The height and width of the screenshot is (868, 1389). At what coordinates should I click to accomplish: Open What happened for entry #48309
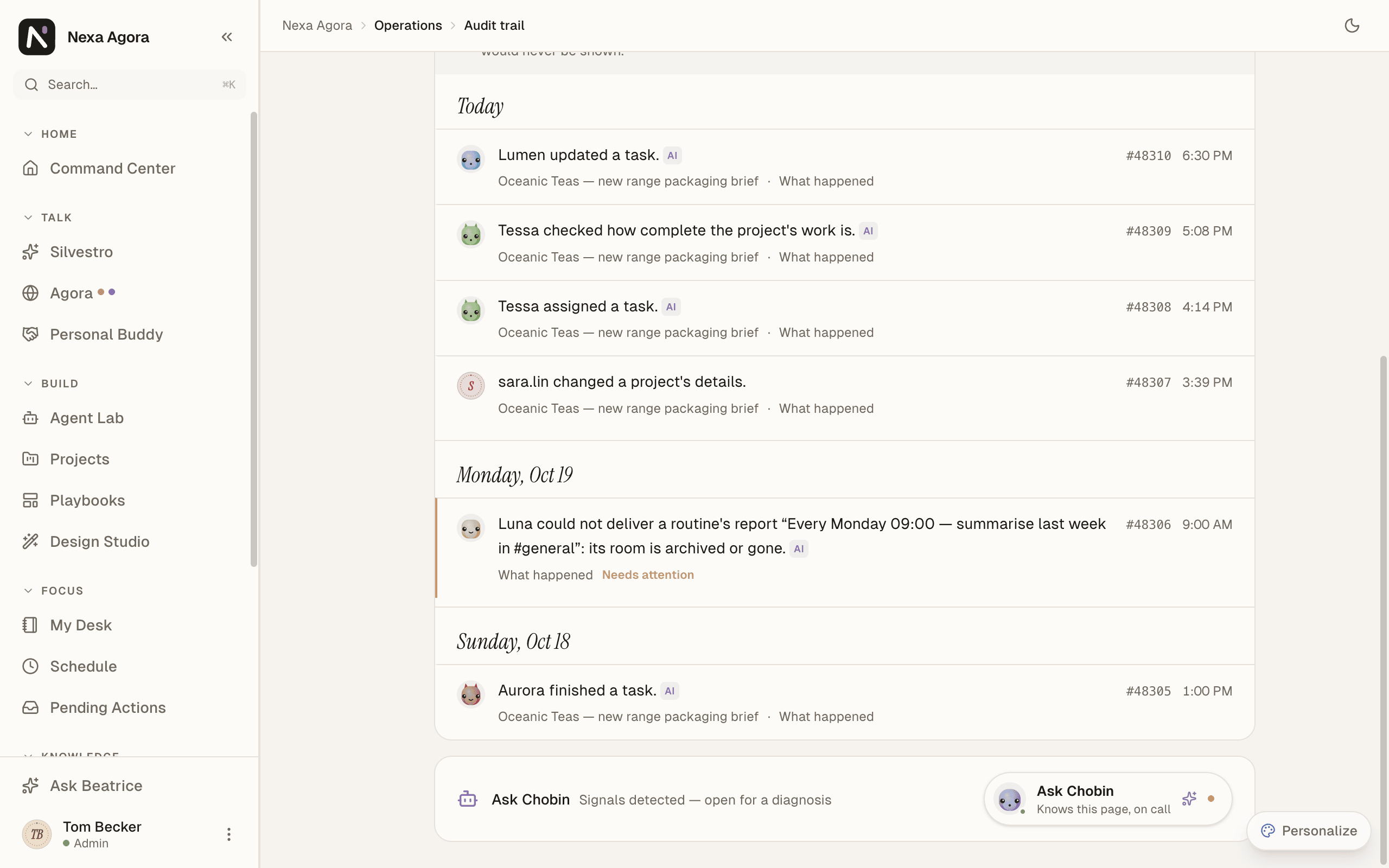pyautogui.click(x=826, y=257)
